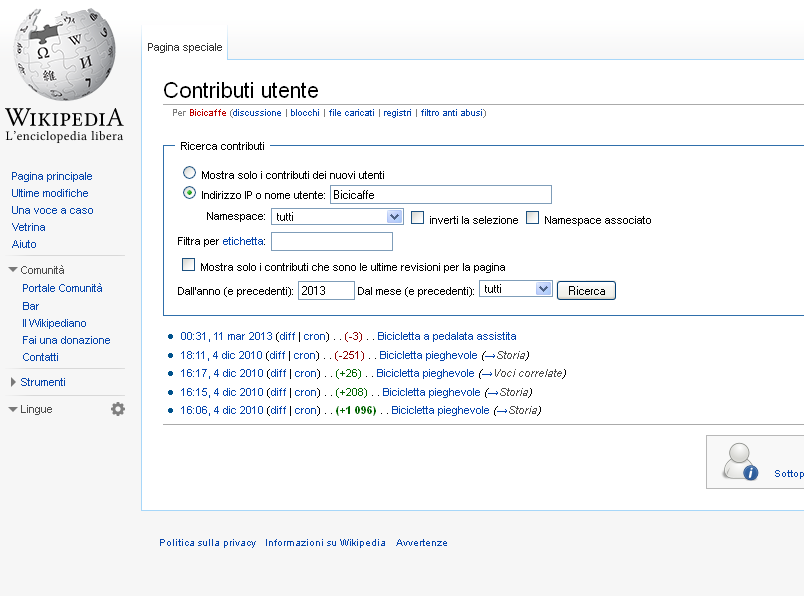The height and width of the screenshot is (596, 804).
Task: View cron for the 16:06 edit
Action: point(306,410)
